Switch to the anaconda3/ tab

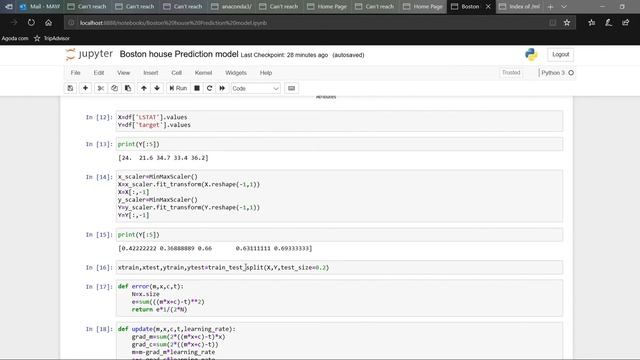point(232,7)
